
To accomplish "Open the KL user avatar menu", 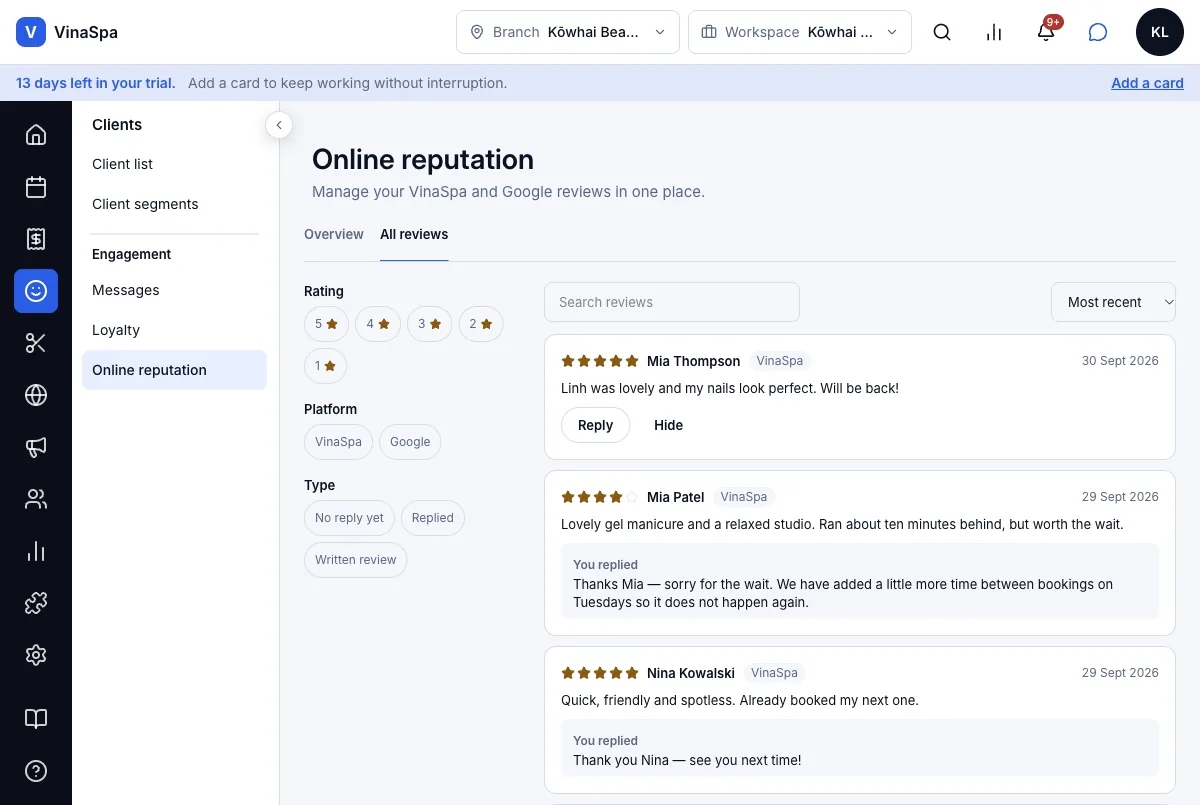I will tap(1160, 32).
